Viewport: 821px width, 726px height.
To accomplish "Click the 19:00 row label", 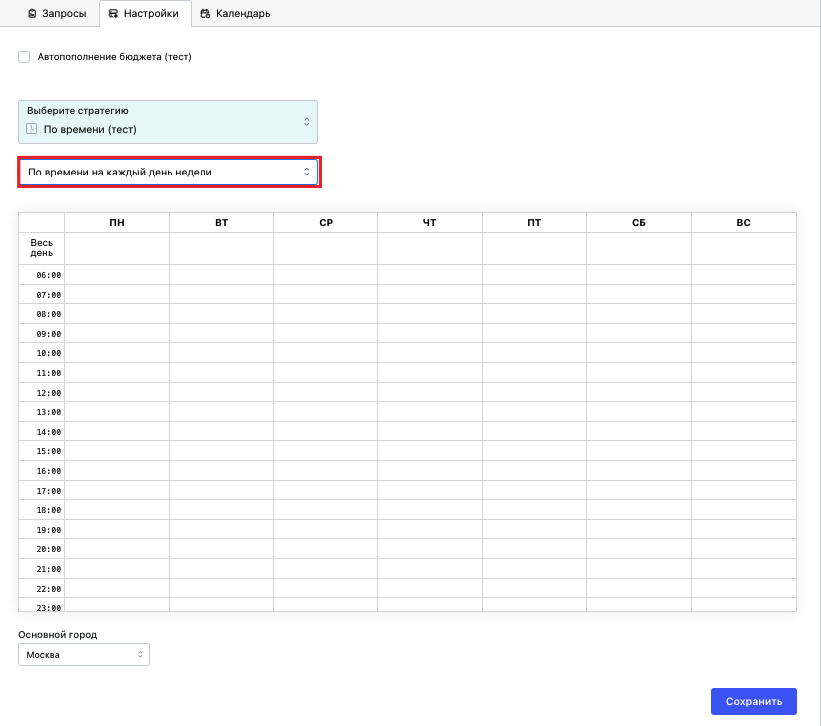I will point(48,530).
